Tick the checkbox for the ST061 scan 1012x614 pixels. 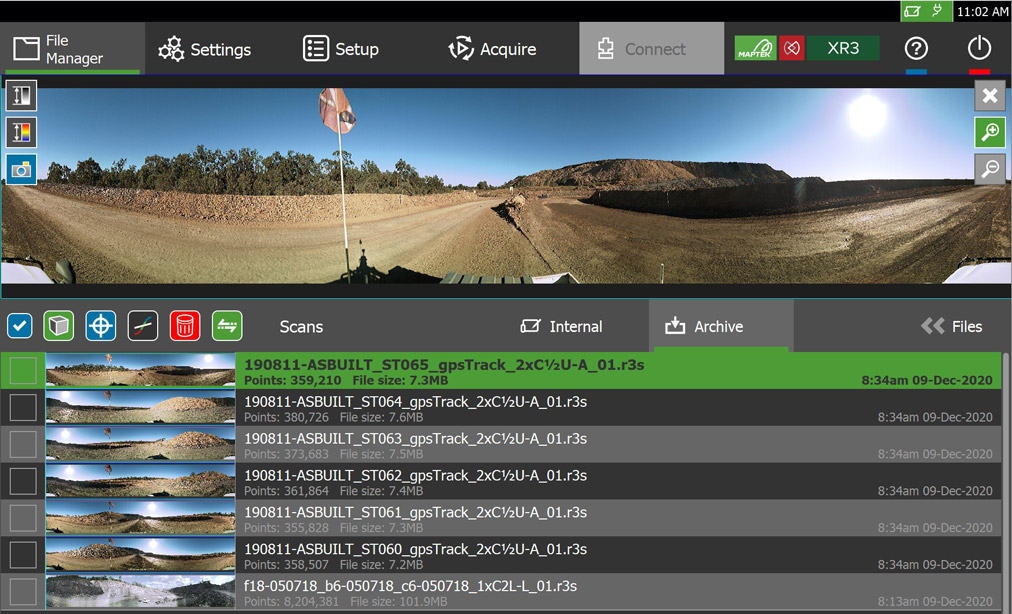click(x=23, y=518)
